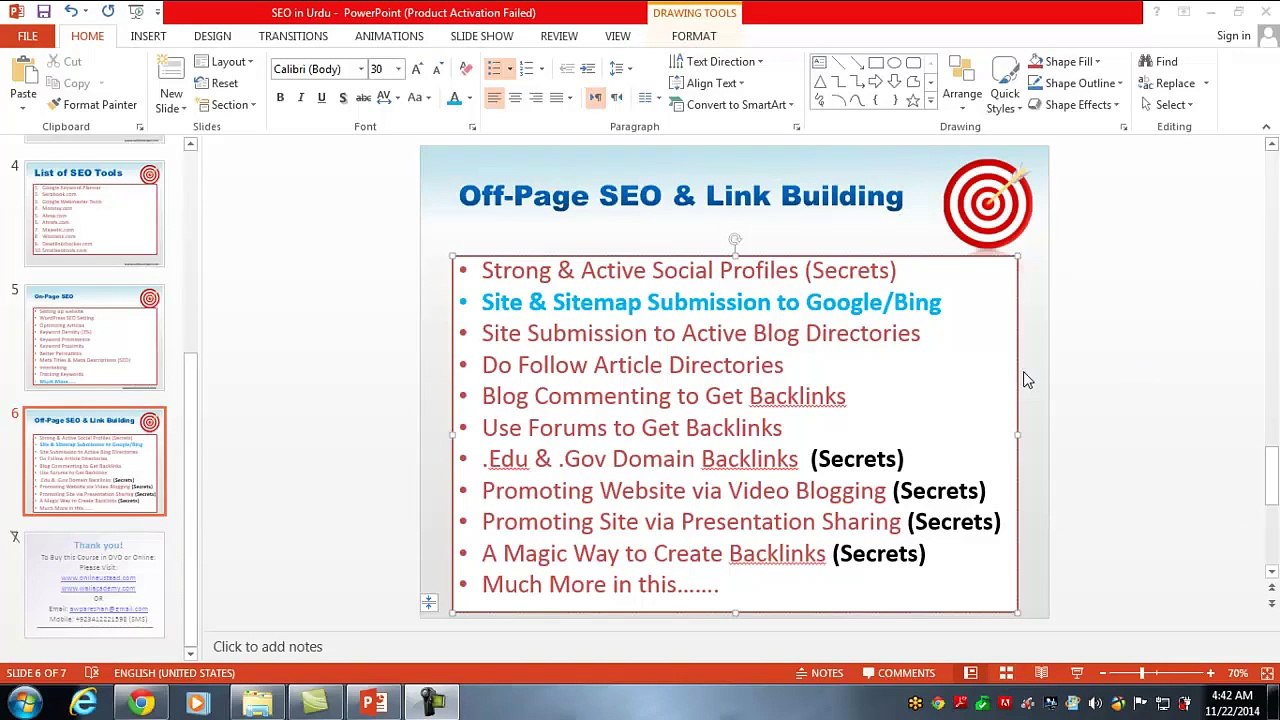The image size is (1280, 720).
Task: Open the font name combo box
Action: tap(319, 69)
